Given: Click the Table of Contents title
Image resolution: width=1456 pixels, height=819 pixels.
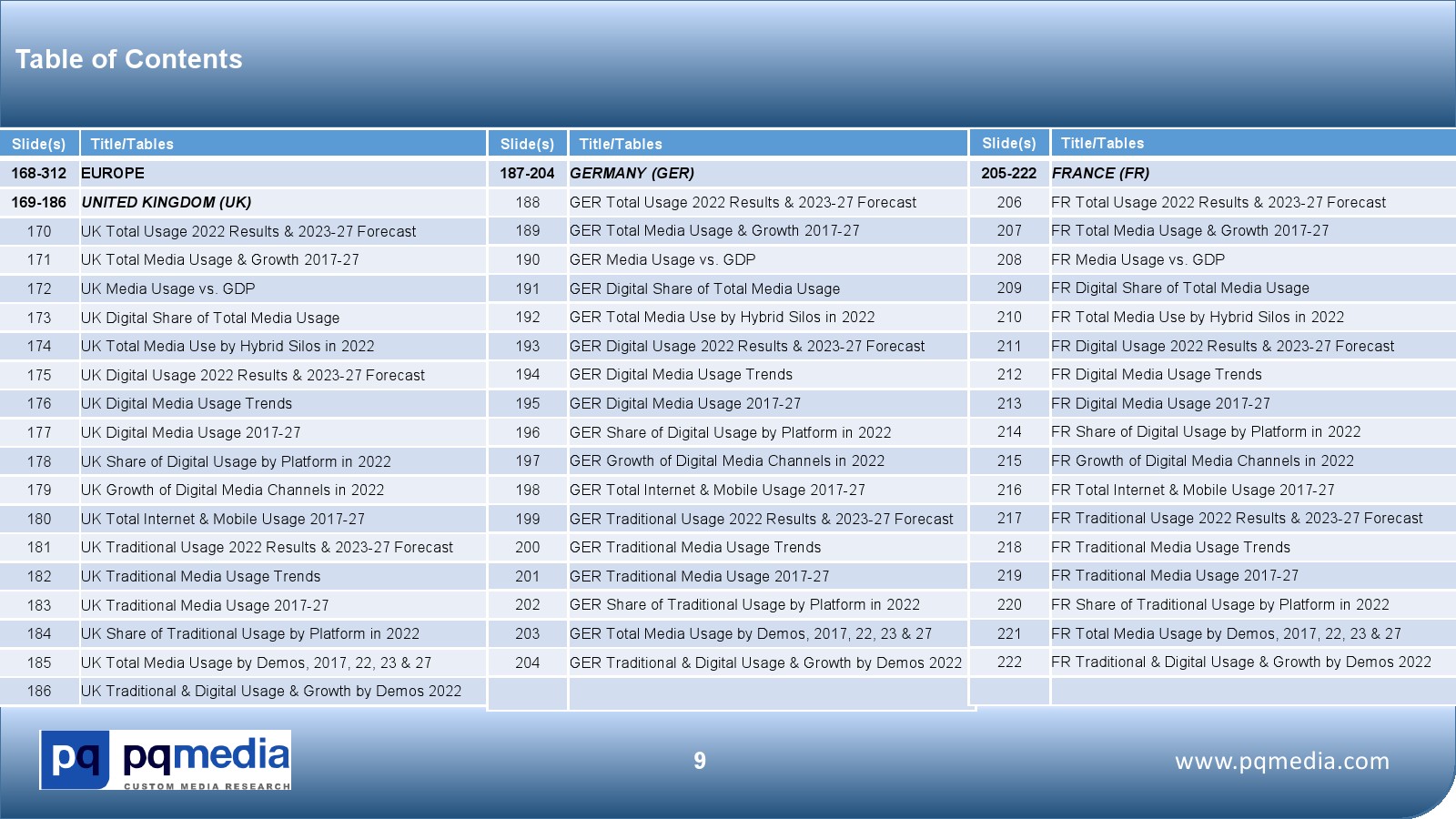Looking at the screenshot, I should [x=129, y=59].
